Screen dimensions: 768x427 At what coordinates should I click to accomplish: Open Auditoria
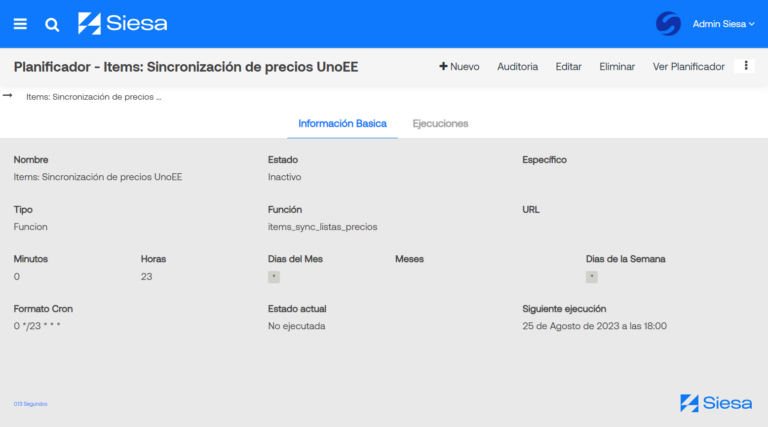tap(517, 67)
